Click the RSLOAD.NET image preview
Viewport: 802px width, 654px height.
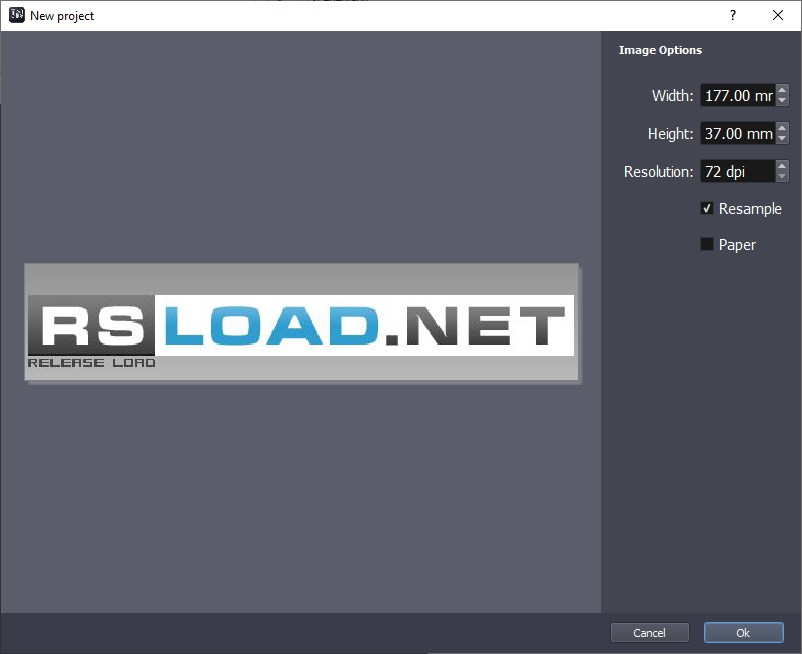[x=301, y=322]
